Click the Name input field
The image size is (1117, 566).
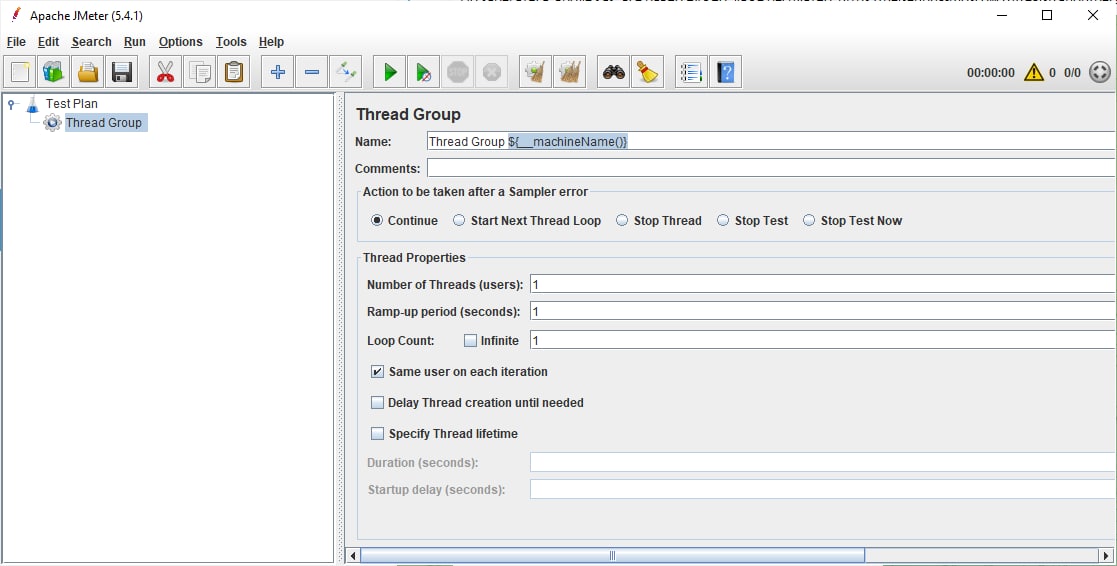[771, 142]
